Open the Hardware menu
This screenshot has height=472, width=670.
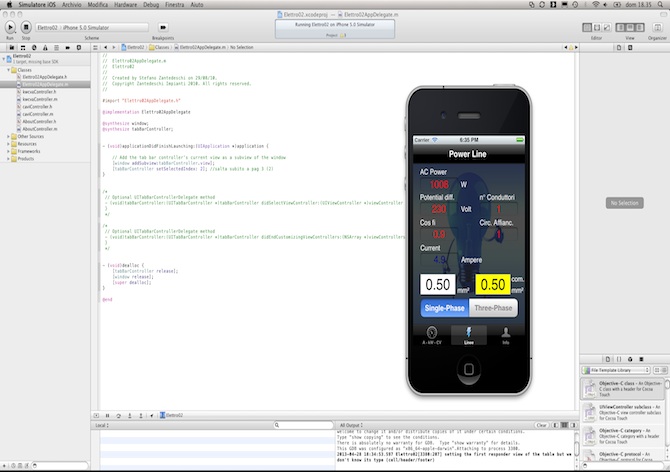[x=126, y=5]
